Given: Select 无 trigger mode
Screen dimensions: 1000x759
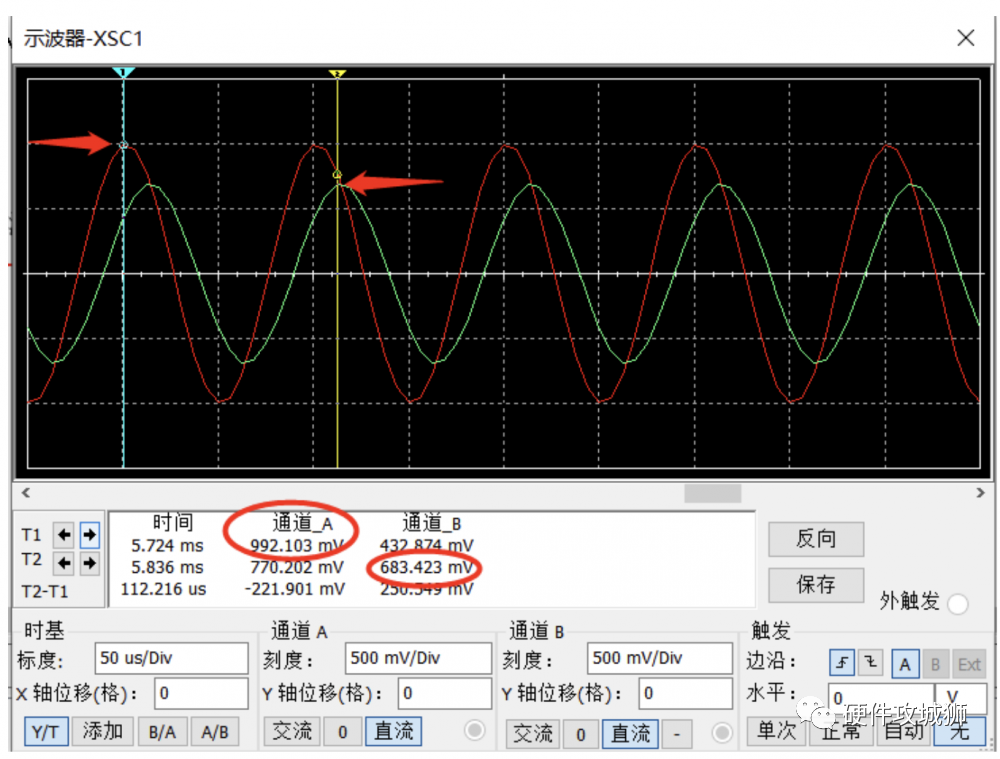Looking at the screenshot, I should (x=960, y=731).
